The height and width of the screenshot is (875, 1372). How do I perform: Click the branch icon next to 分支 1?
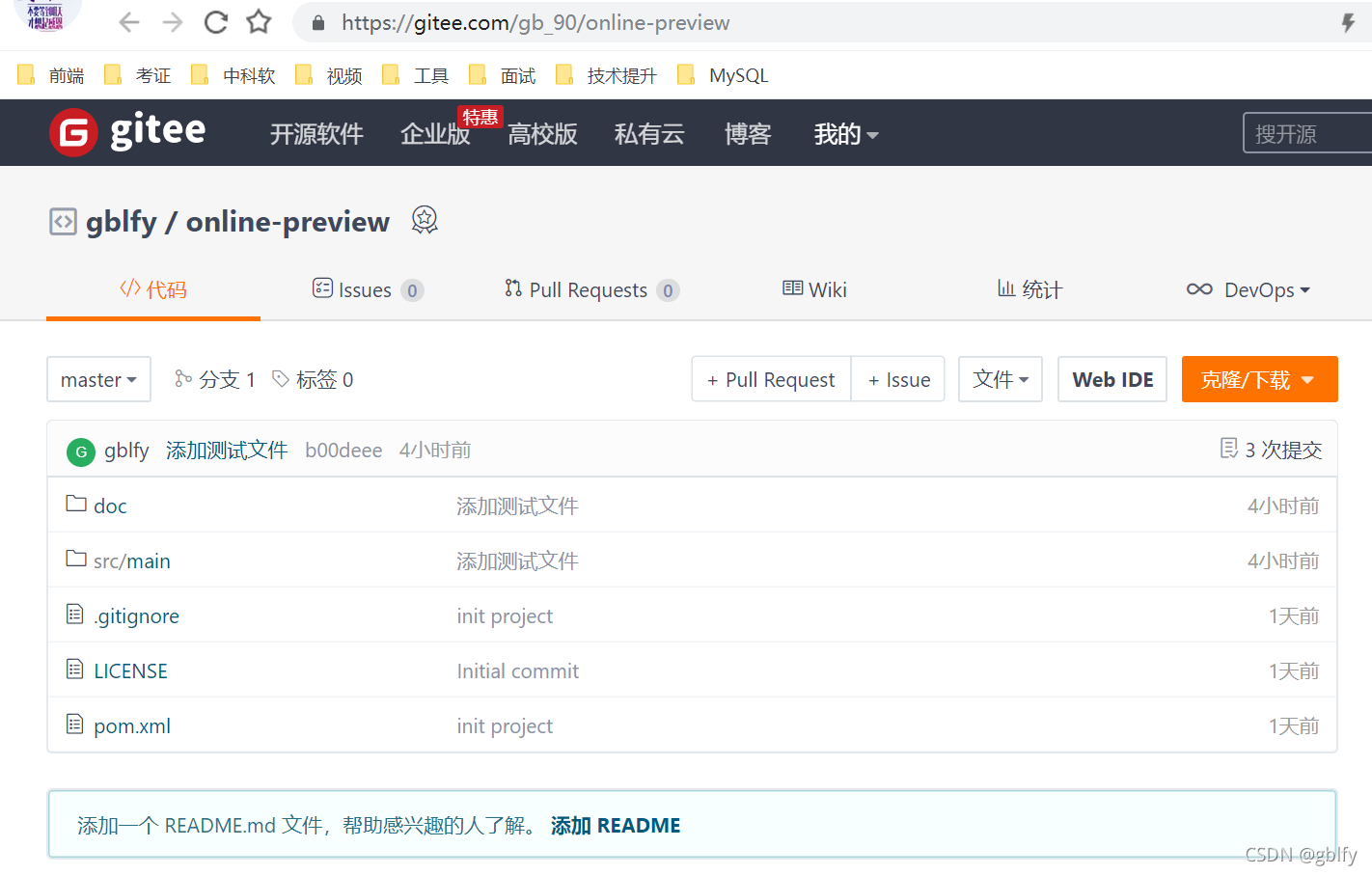[183, 378]
